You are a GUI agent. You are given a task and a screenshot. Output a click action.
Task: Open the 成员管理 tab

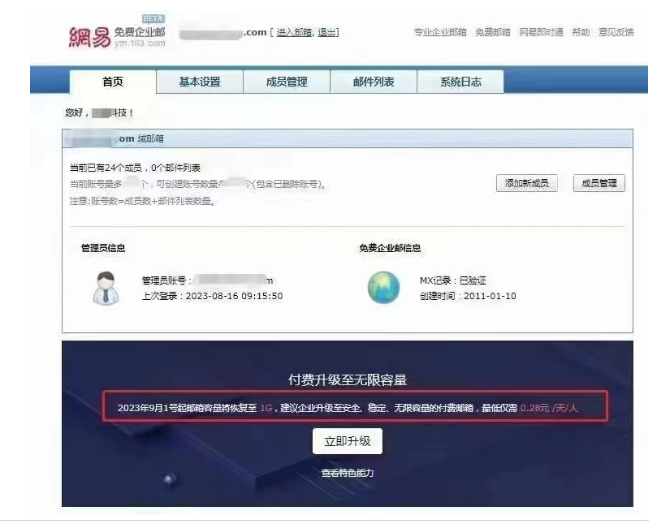click(x=286, y=82)
